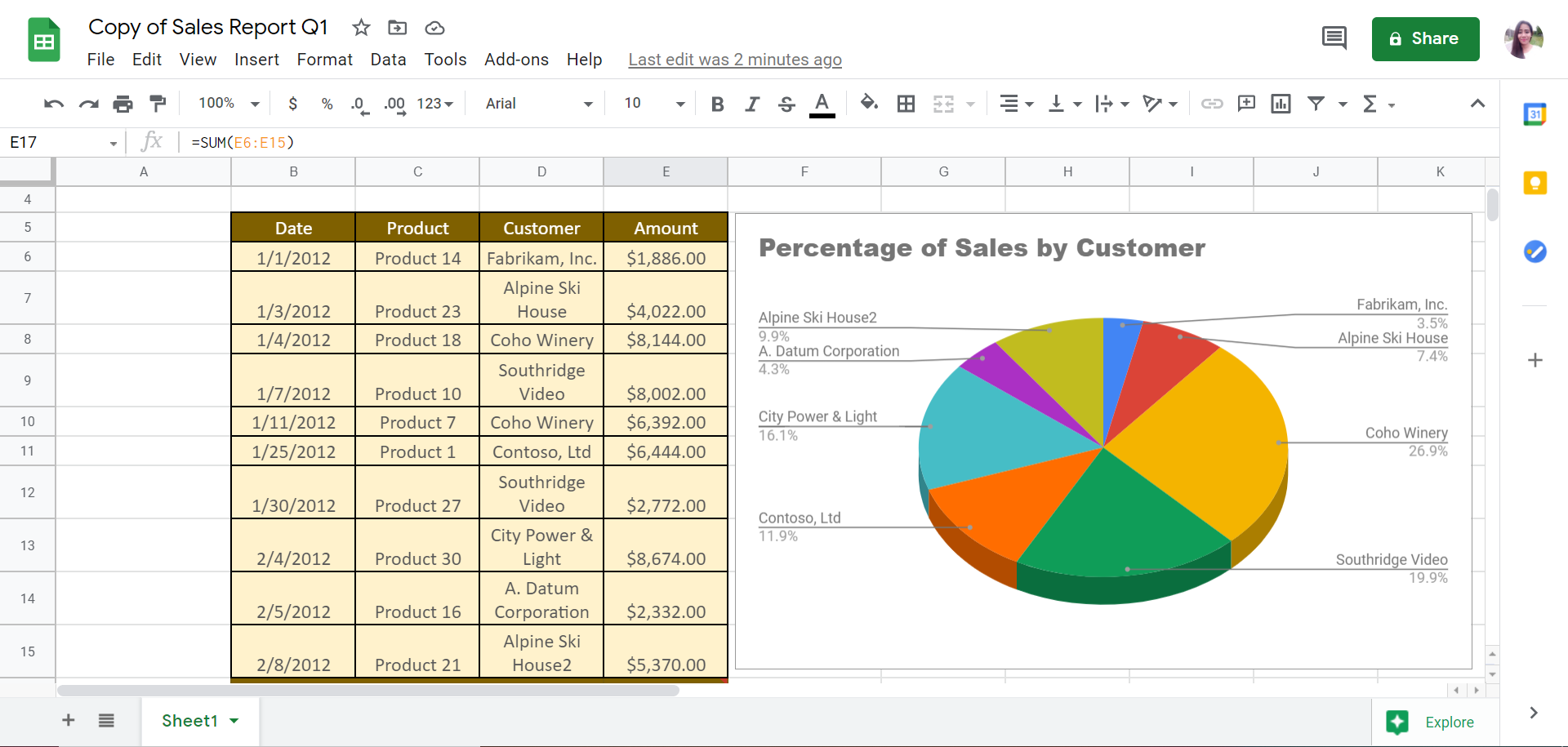Format as currency with dollar icon
The width and height of the screenshot is (1568, 747).
pos(293,104)
